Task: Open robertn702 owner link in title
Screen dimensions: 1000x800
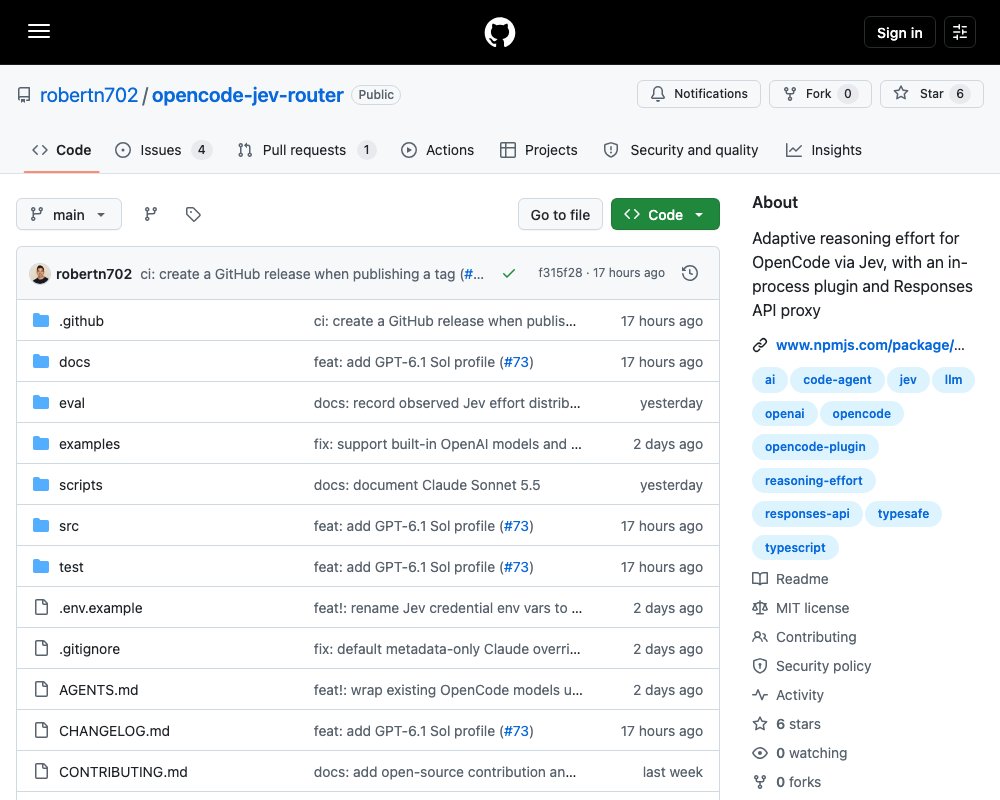Action: [x=89, y=95]
